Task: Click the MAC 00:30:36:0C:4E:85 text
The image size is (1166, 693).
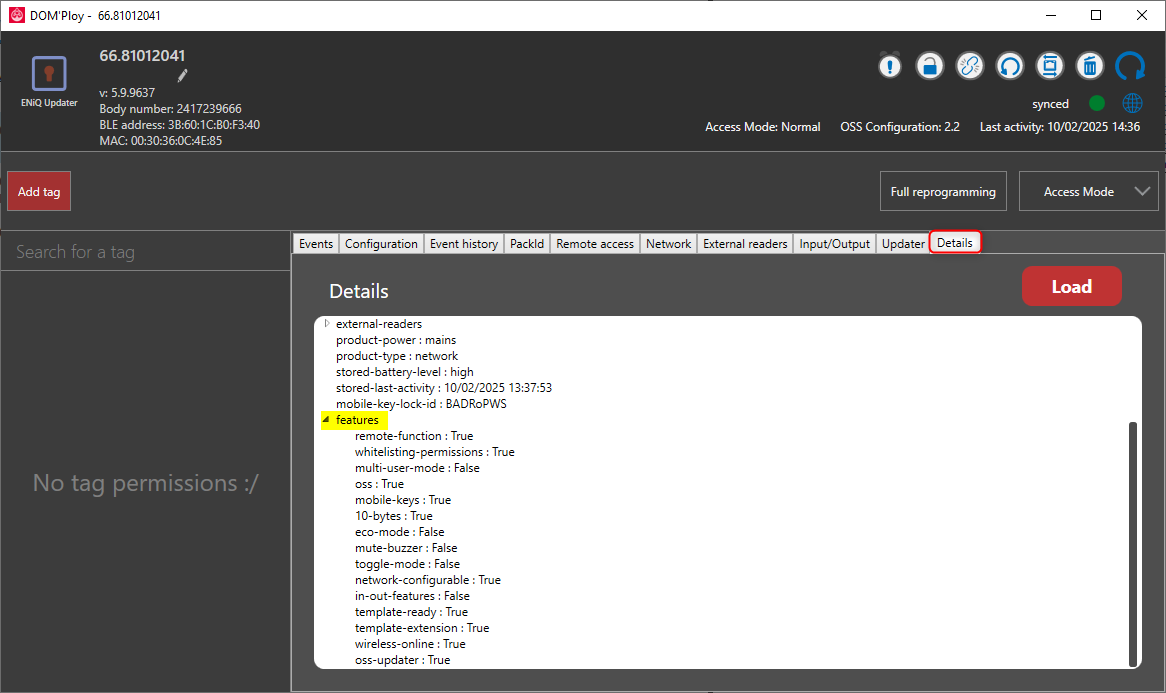Action: [x=161, y=141]
